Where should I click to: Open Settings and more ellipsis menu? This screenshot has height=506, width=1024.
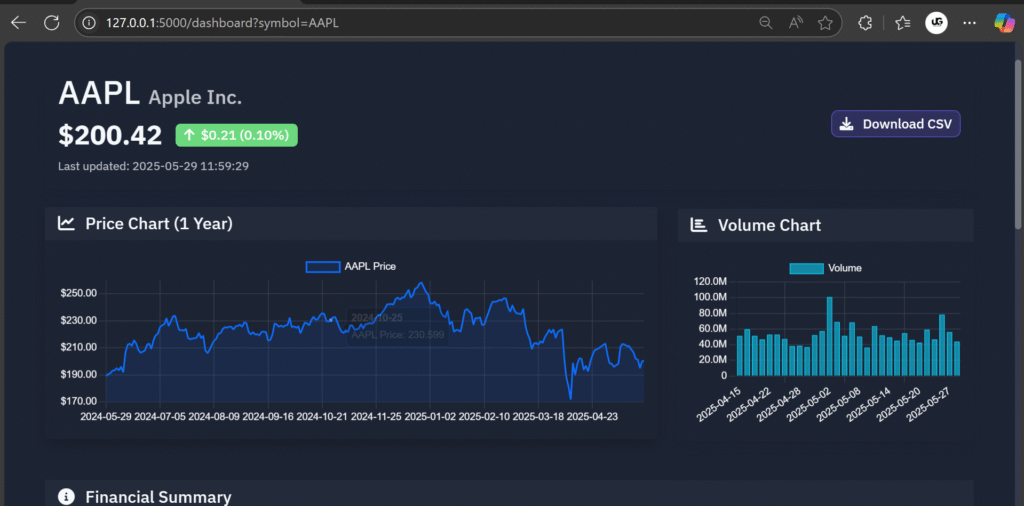pos(970,23)
